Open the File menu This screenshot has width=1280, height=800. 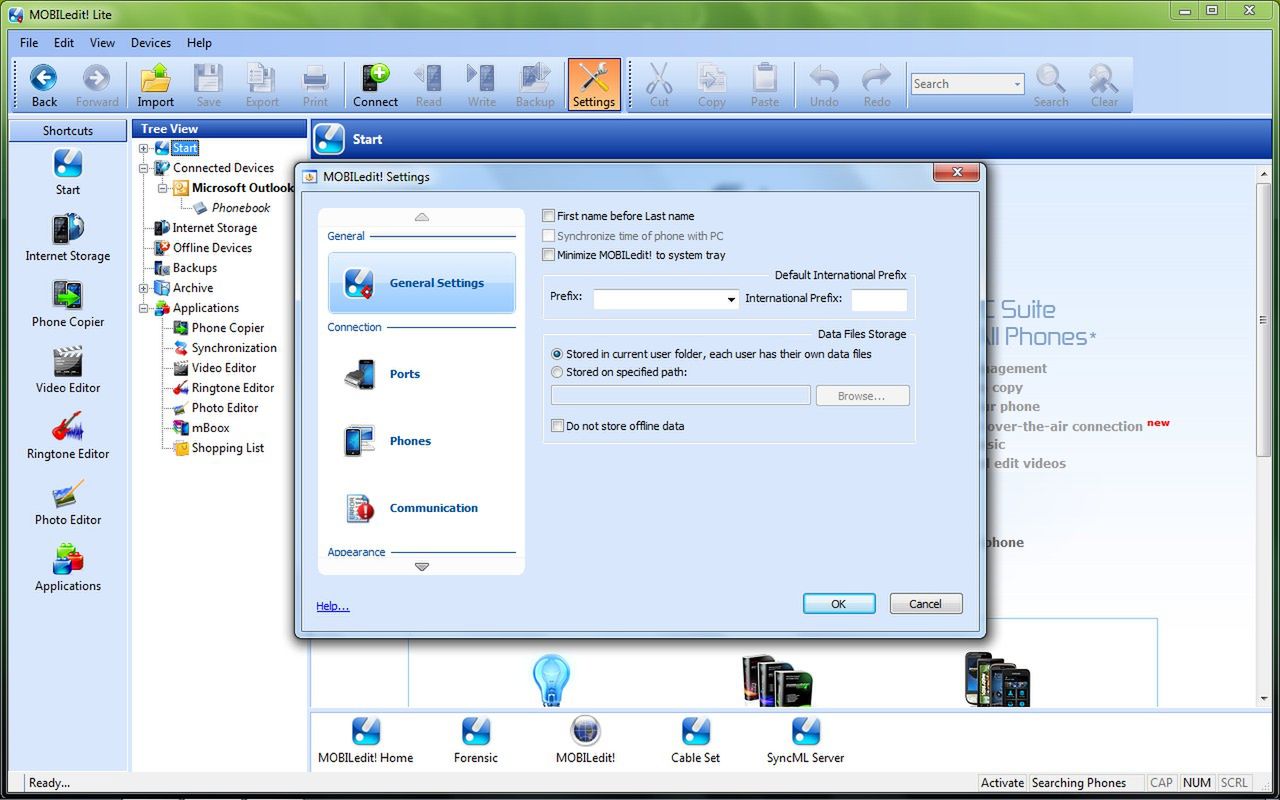[x=29, y=43]
